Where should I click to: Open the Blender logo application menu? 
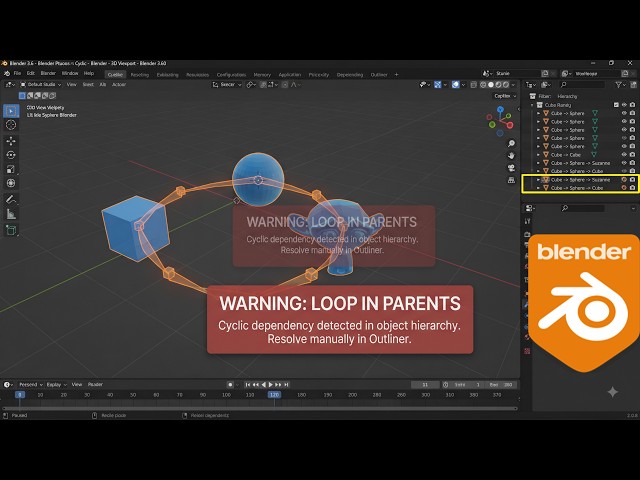[x=7, y=74]
